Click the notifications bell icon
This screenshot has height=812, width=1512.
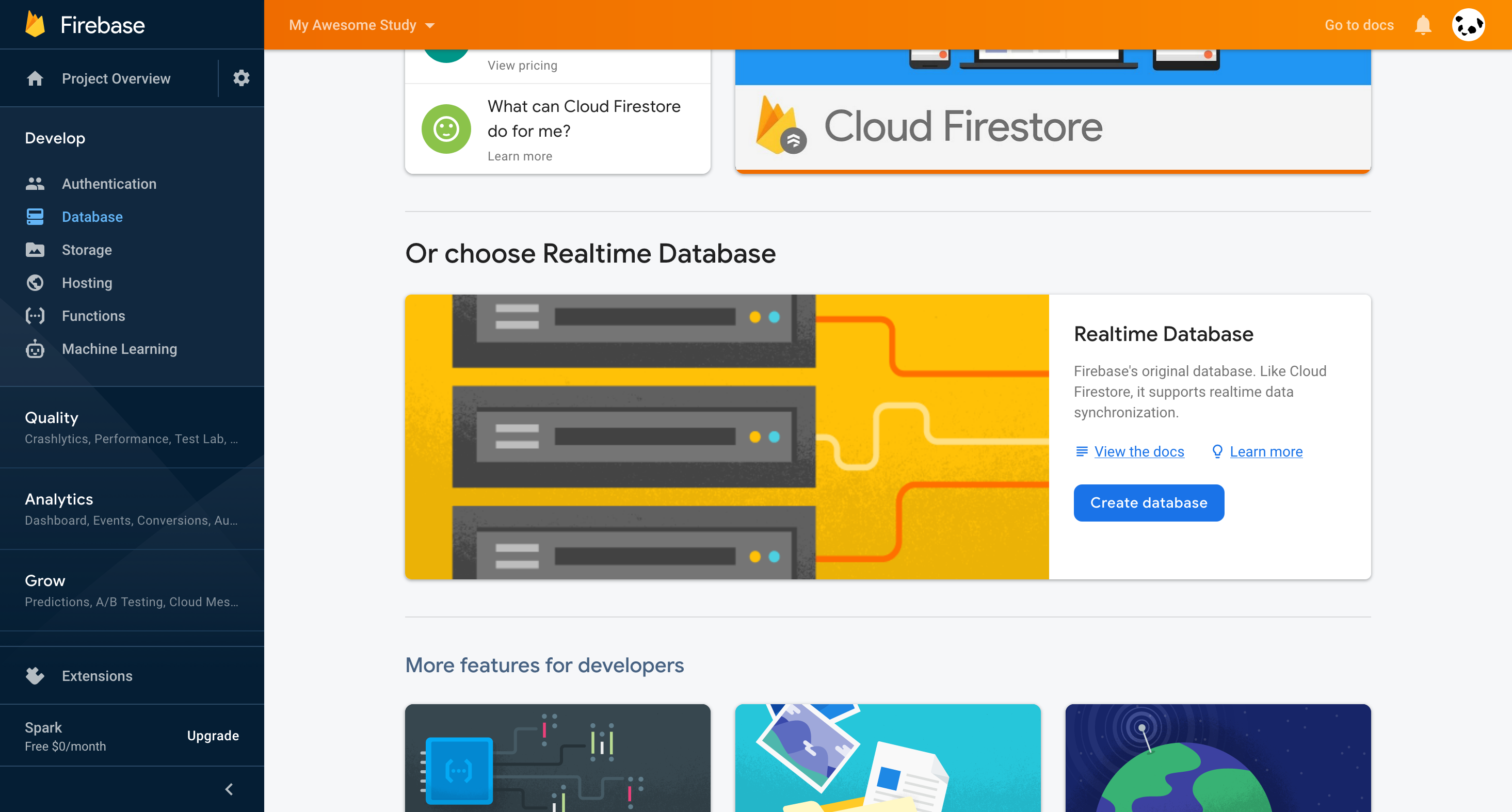(x=1422, y=25)
